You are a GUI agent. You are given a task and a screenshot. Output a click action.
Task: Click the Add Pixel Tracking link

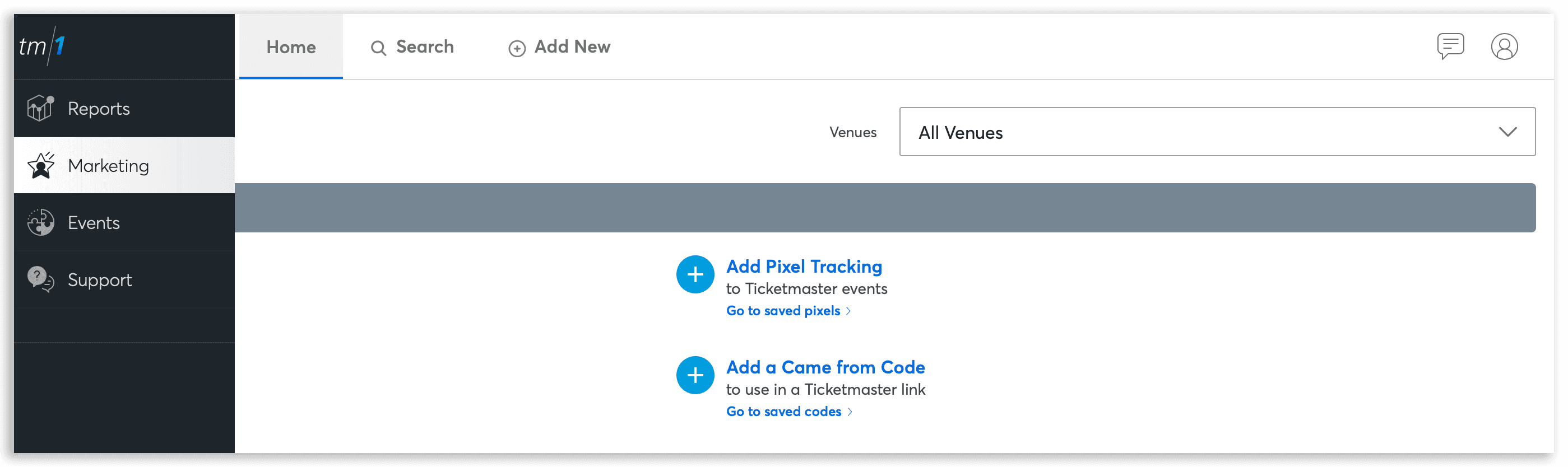(x=804, y=267)
